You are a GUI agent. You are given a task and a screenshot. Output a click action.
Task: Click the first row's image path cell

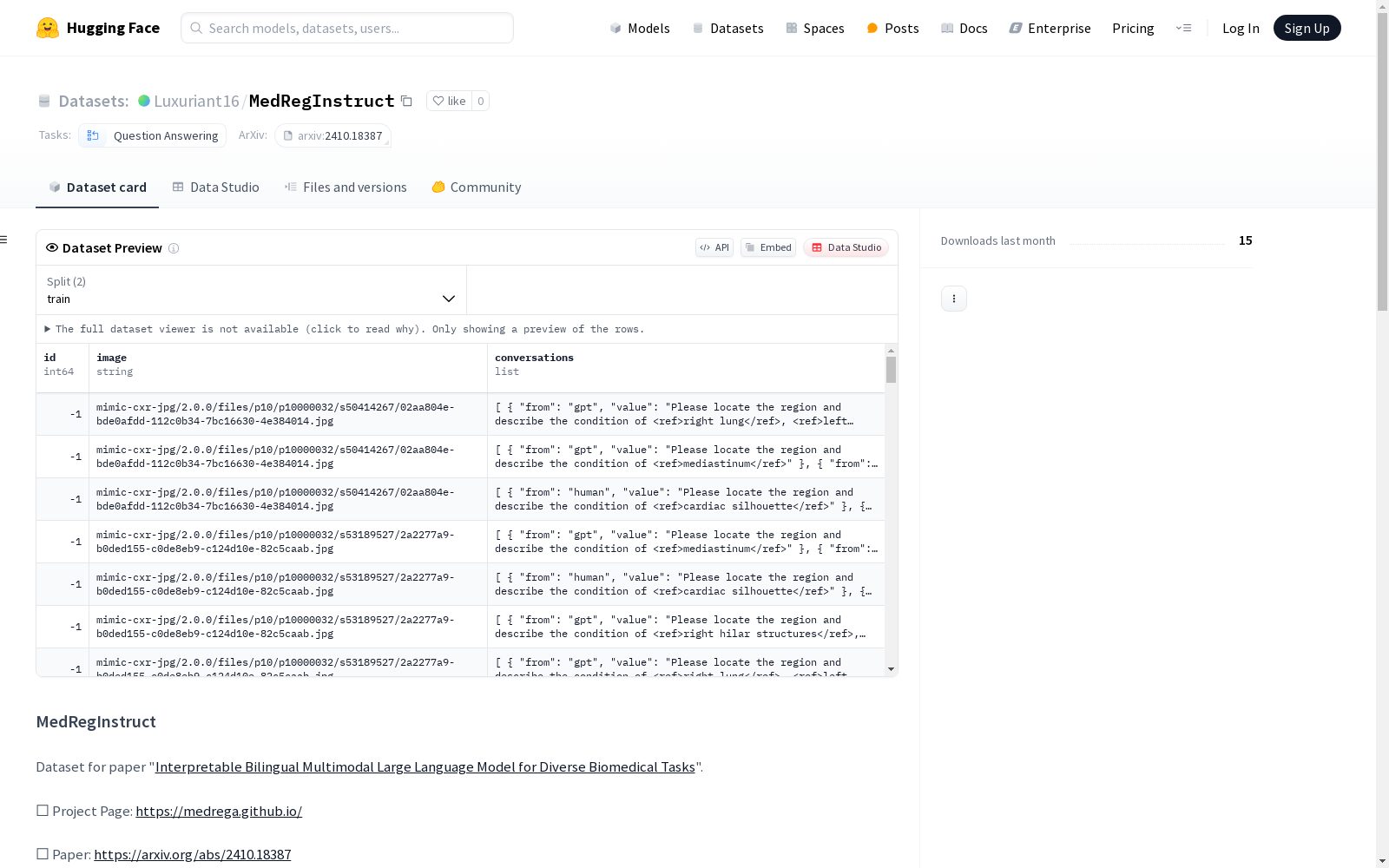(288, 414)
